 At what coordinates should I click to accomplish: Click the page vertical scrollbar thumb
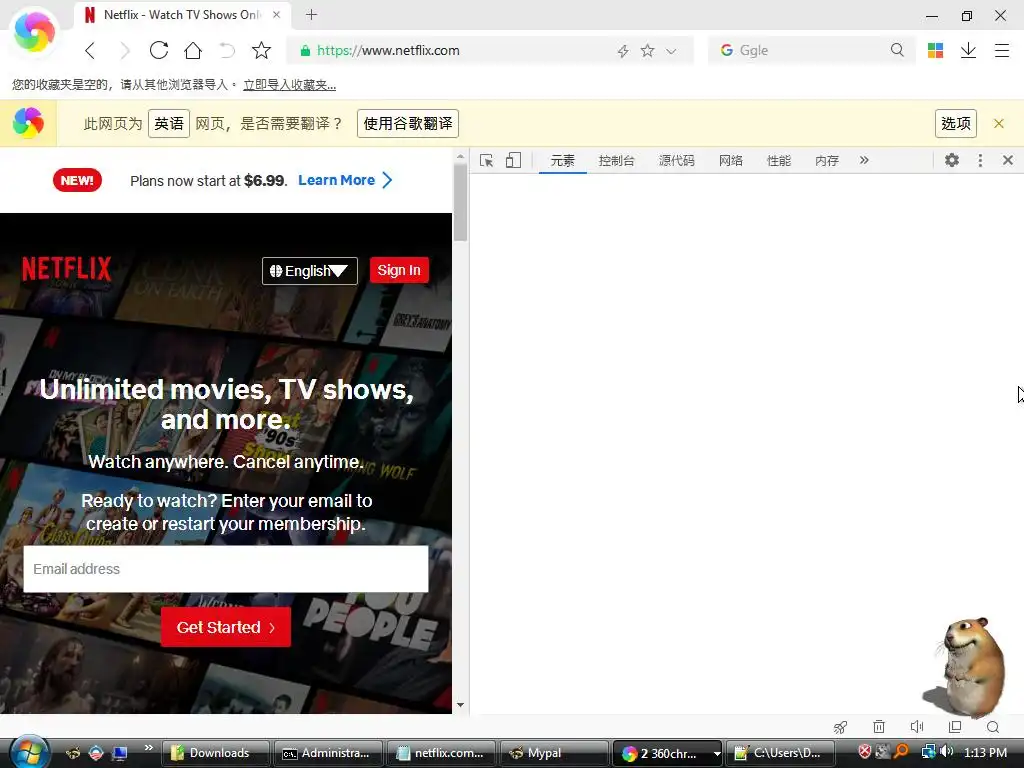pyautogui.click(x=460, y=202)
